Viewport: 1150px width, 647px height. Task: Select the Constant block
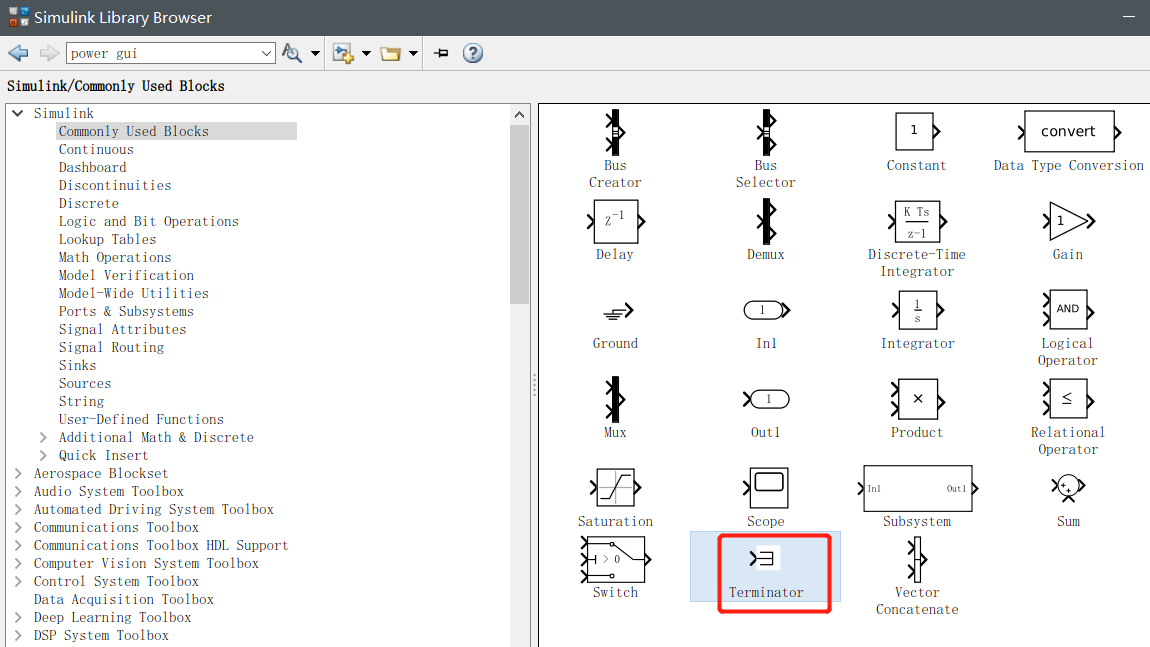(x=915, y=131)
